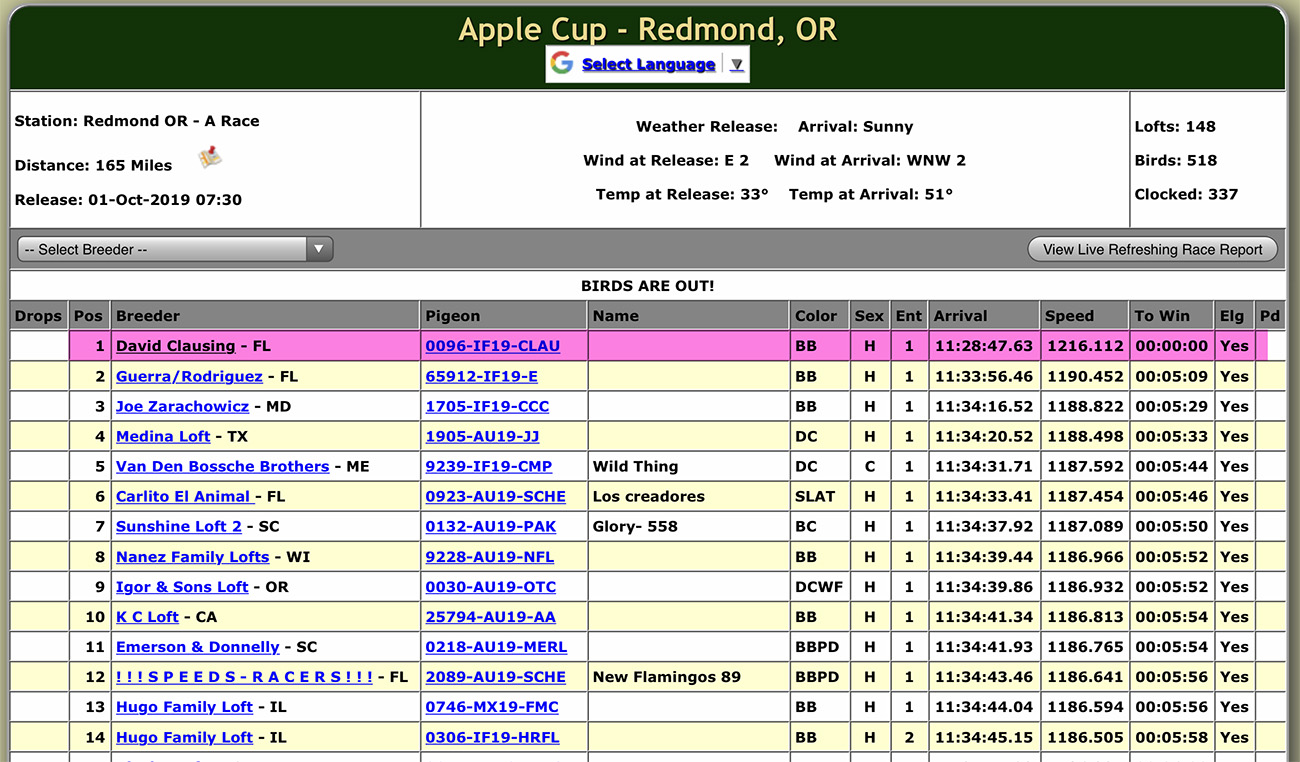The height and width of the screenshot is (762, 1300).
Task: Click the To Win column header
Action: [1172, 316]
